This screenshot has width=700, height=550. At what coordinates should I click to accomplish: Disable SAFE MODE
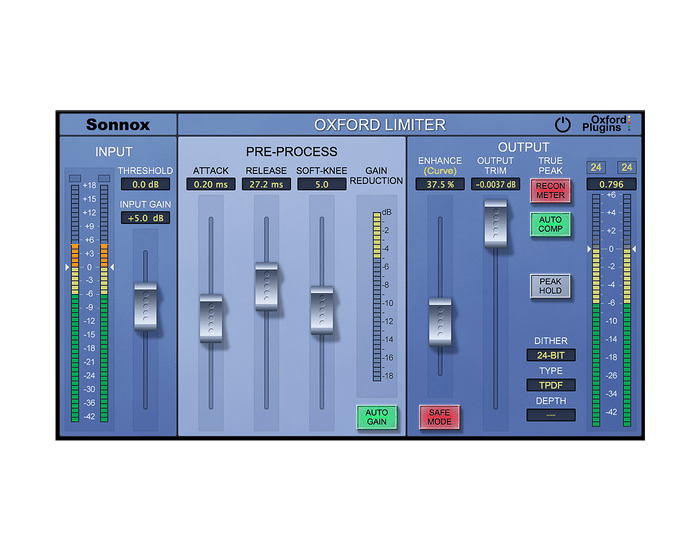click(439, 417)
